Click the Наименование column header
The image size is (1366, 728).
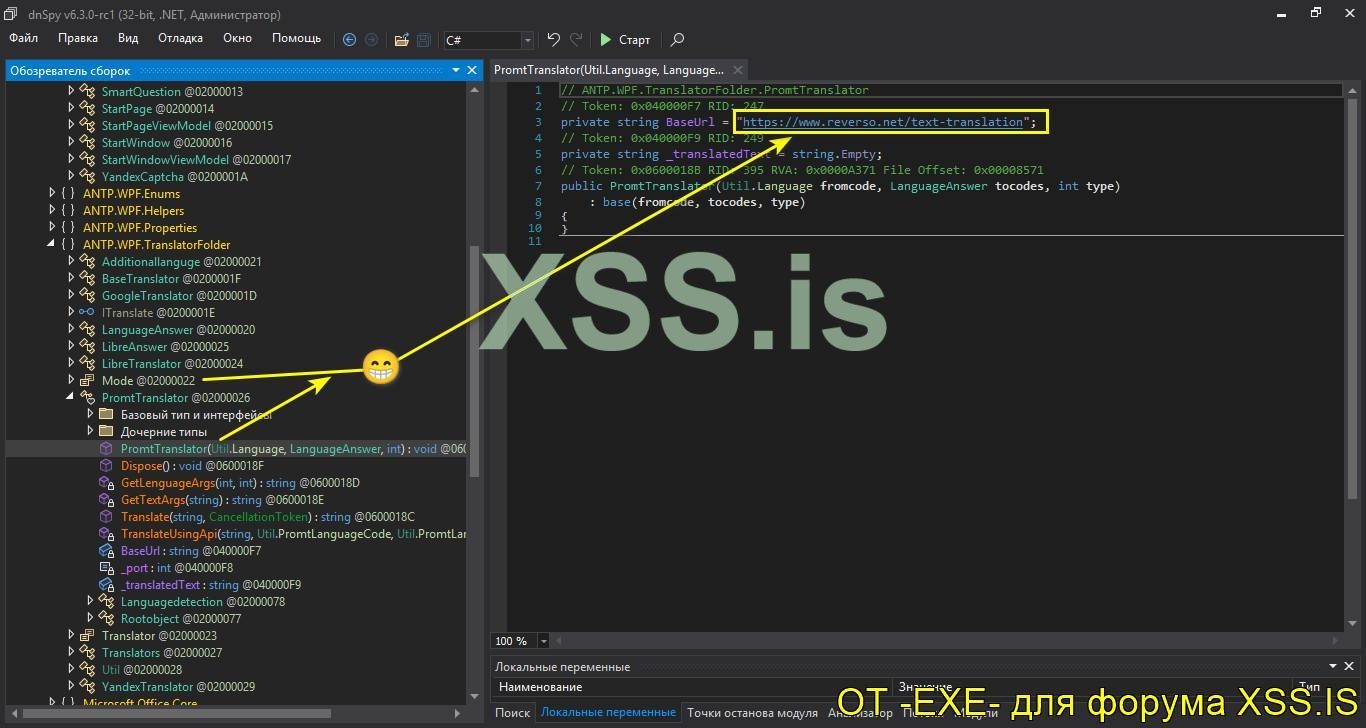coord(540,687)
